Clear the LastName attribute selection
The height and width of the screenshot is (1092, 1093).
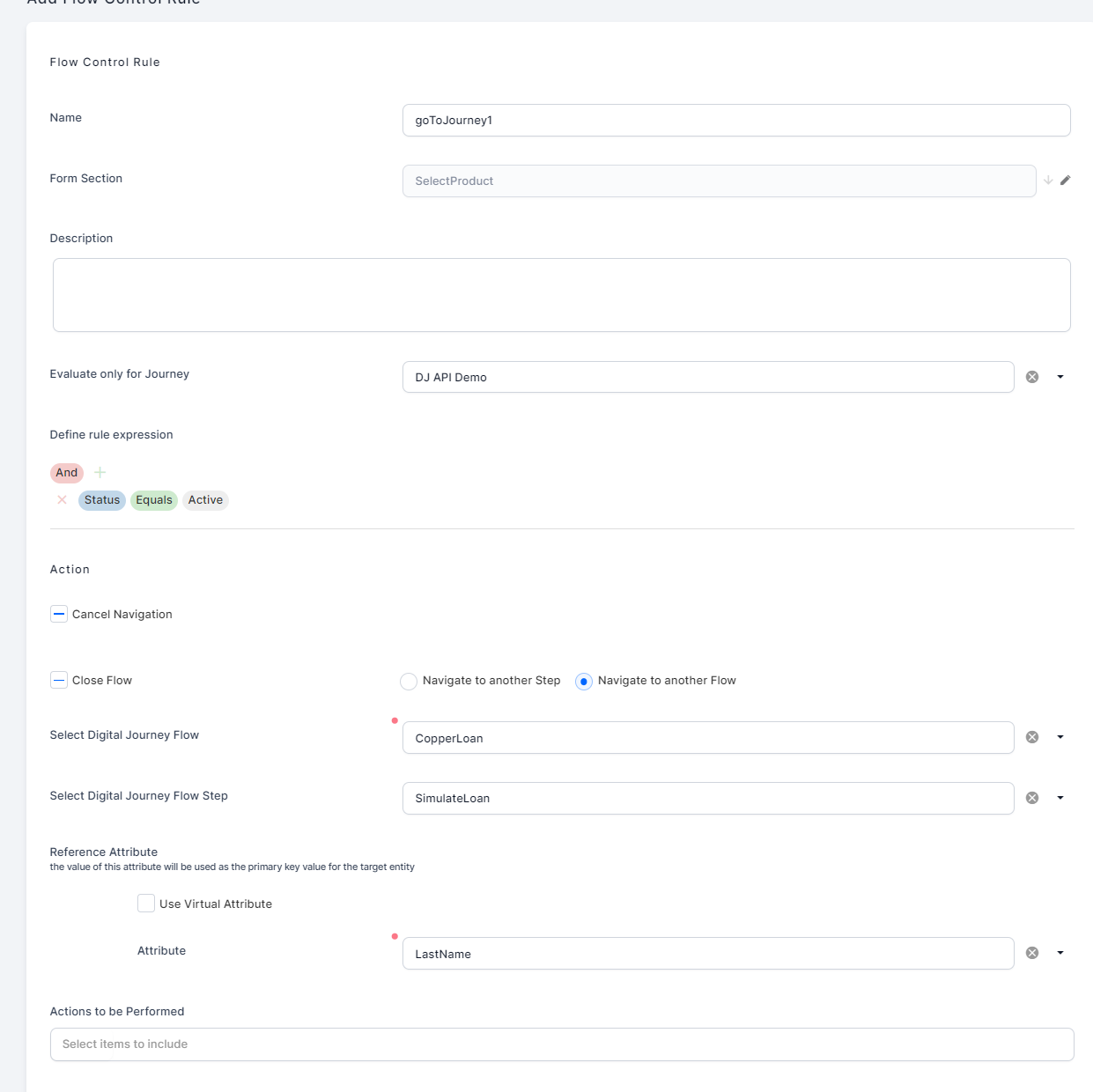pos(1032,953)
